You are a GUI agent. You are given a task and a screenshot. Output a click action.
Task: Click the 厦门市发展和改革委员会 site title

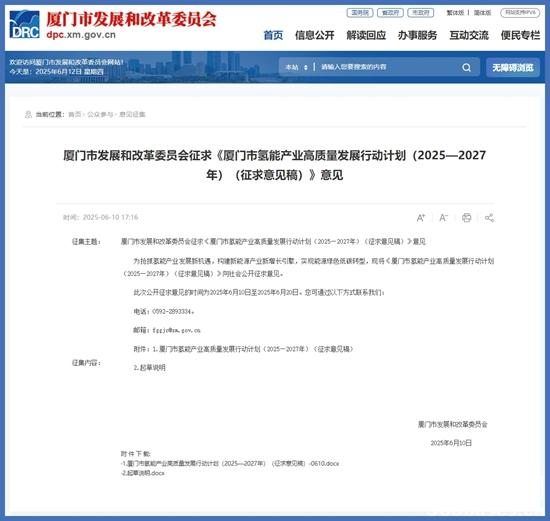[131, 19]
